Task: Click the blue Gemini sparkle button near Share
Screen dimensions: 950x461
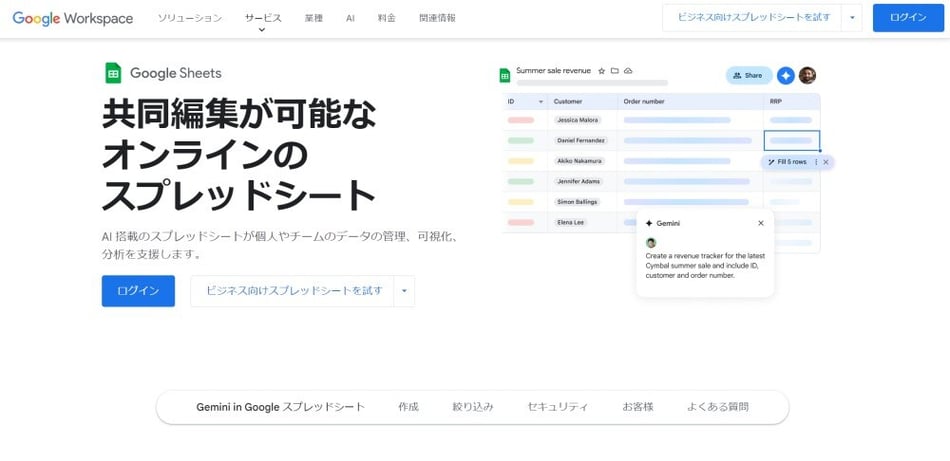Action: pos(786,76)
